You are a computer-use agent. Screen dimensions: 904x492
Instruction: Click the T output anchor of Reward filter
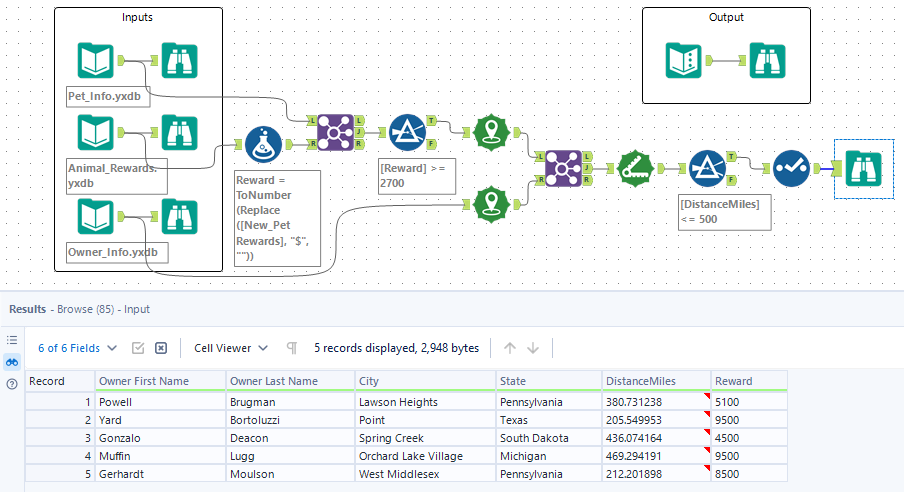pos(431,121)
